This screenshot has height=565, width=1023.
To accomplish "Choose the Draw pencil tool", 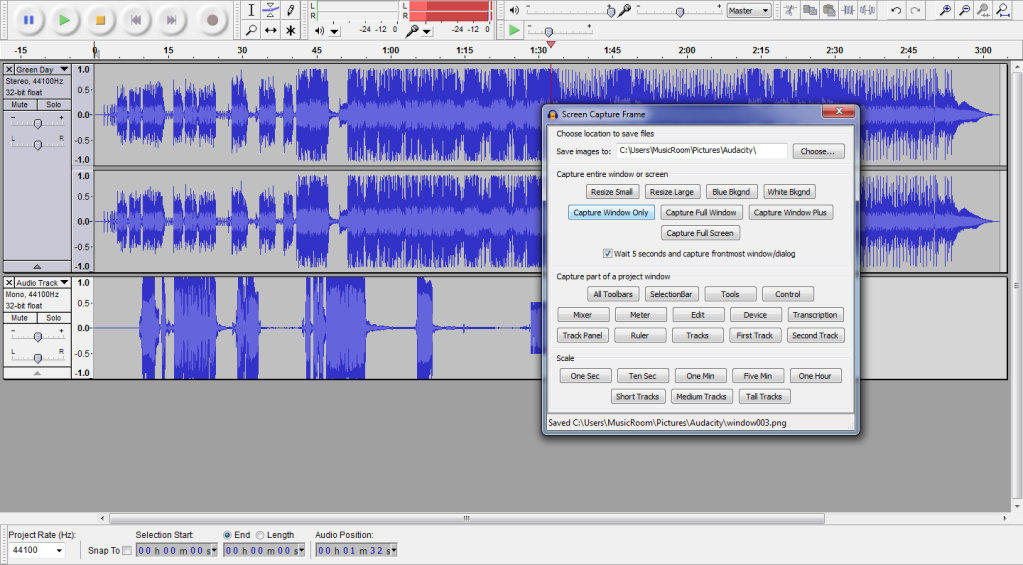I will pos(291,10).
